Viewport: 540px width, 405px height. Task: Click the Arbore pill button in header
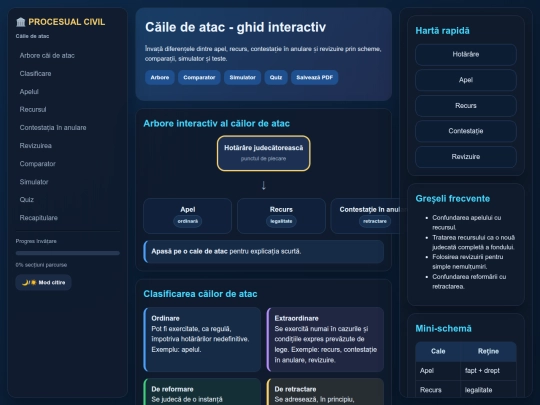(160, 77)
